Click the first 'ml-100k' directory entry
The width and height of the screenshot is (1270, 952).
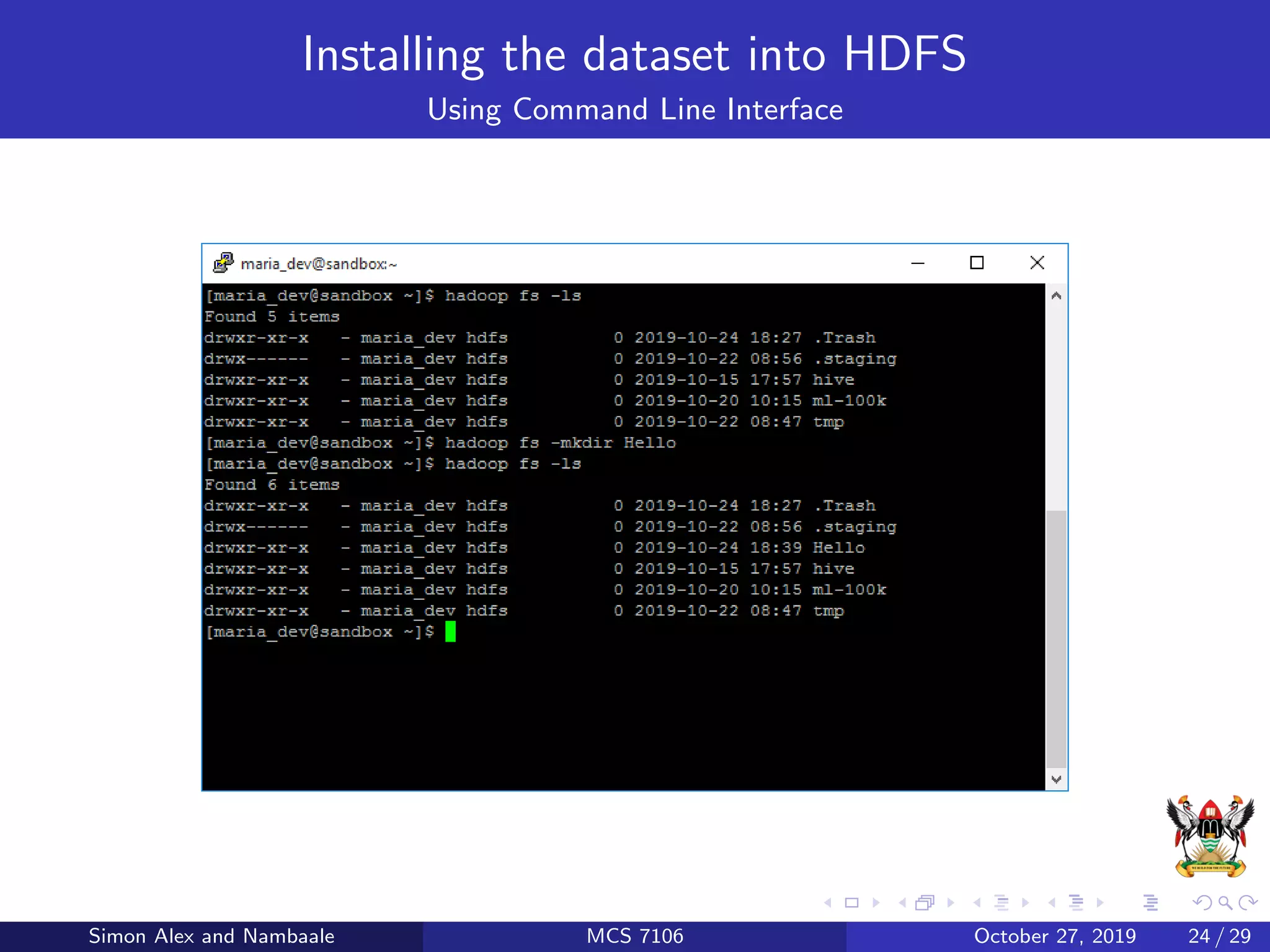[850, 401]
